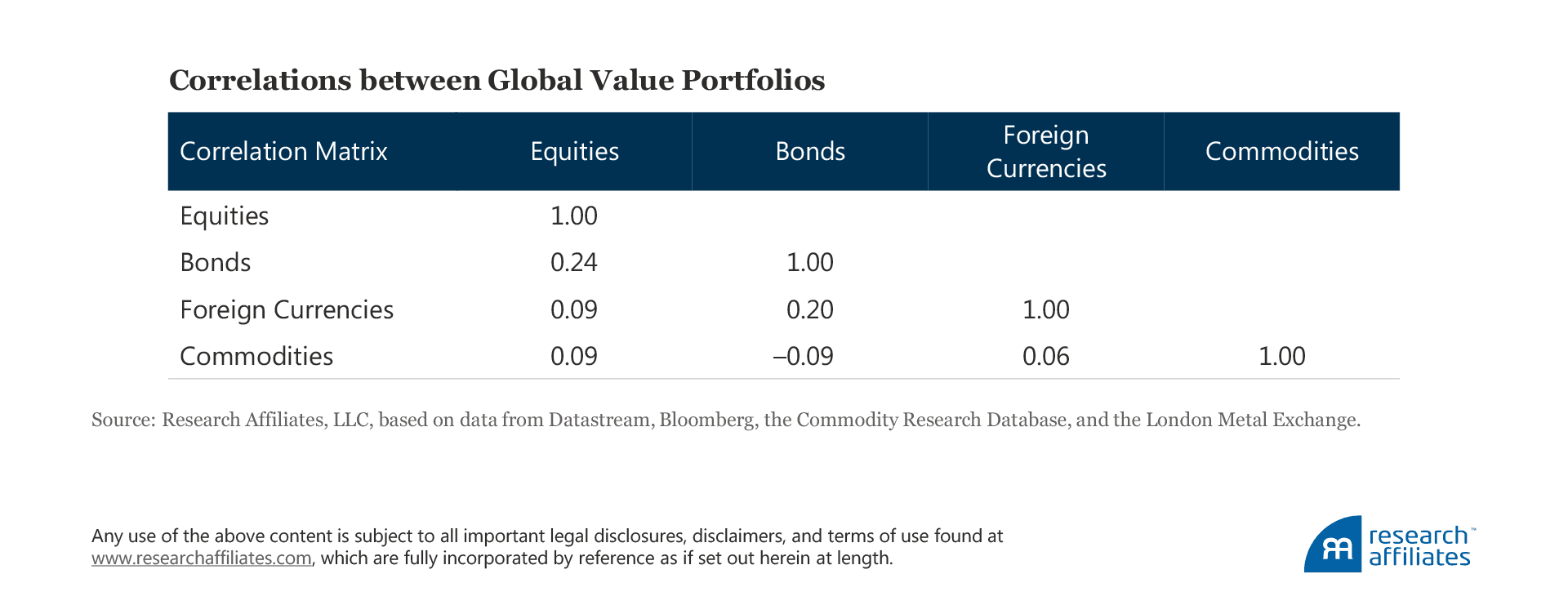The height and width of the screenshot is (596, 1568).
Task: Click the –0.09 negative correlation value
Action: click(x=803, y=356)
